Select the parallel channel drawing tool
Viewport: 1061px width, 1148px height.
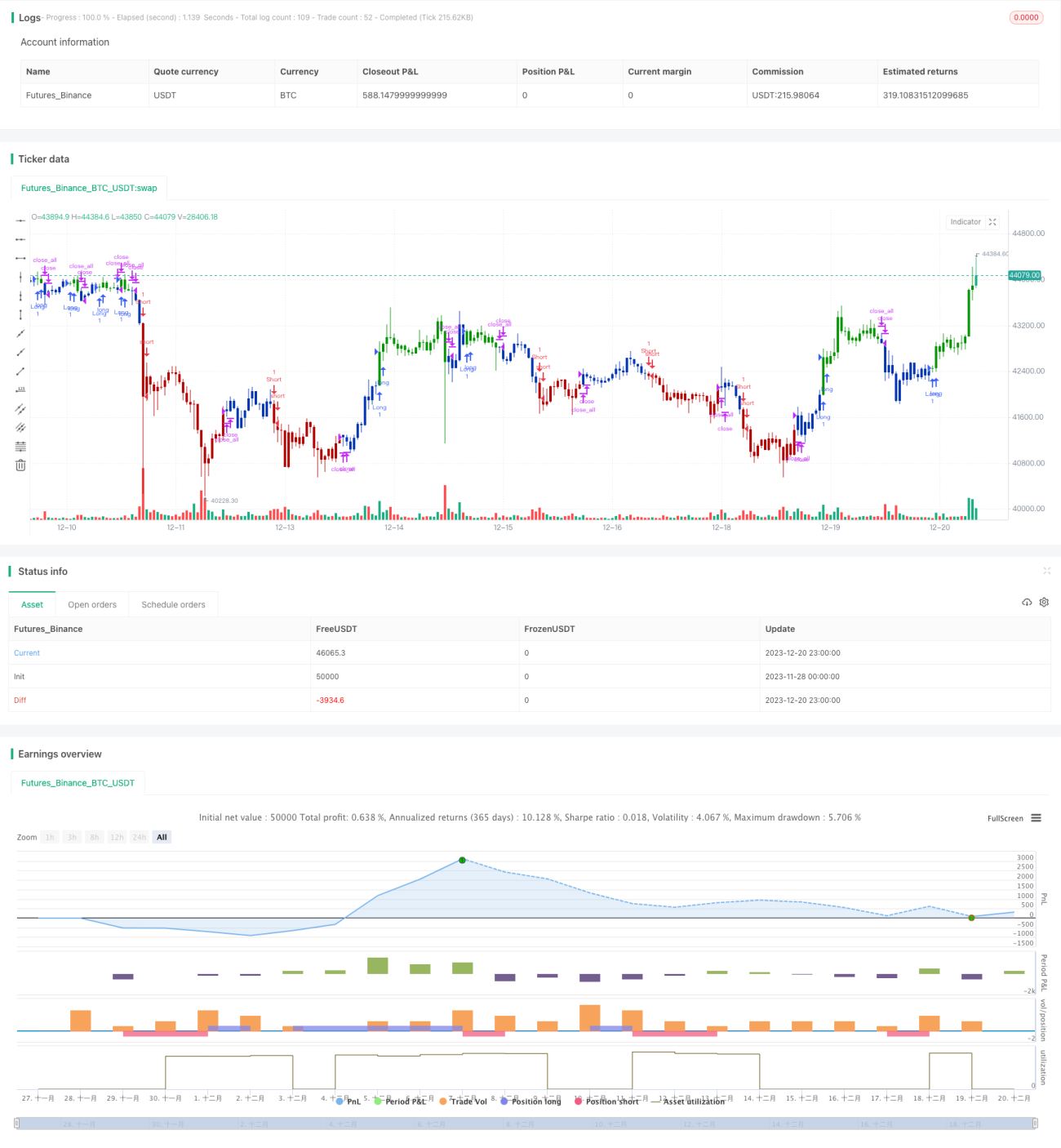20,408
